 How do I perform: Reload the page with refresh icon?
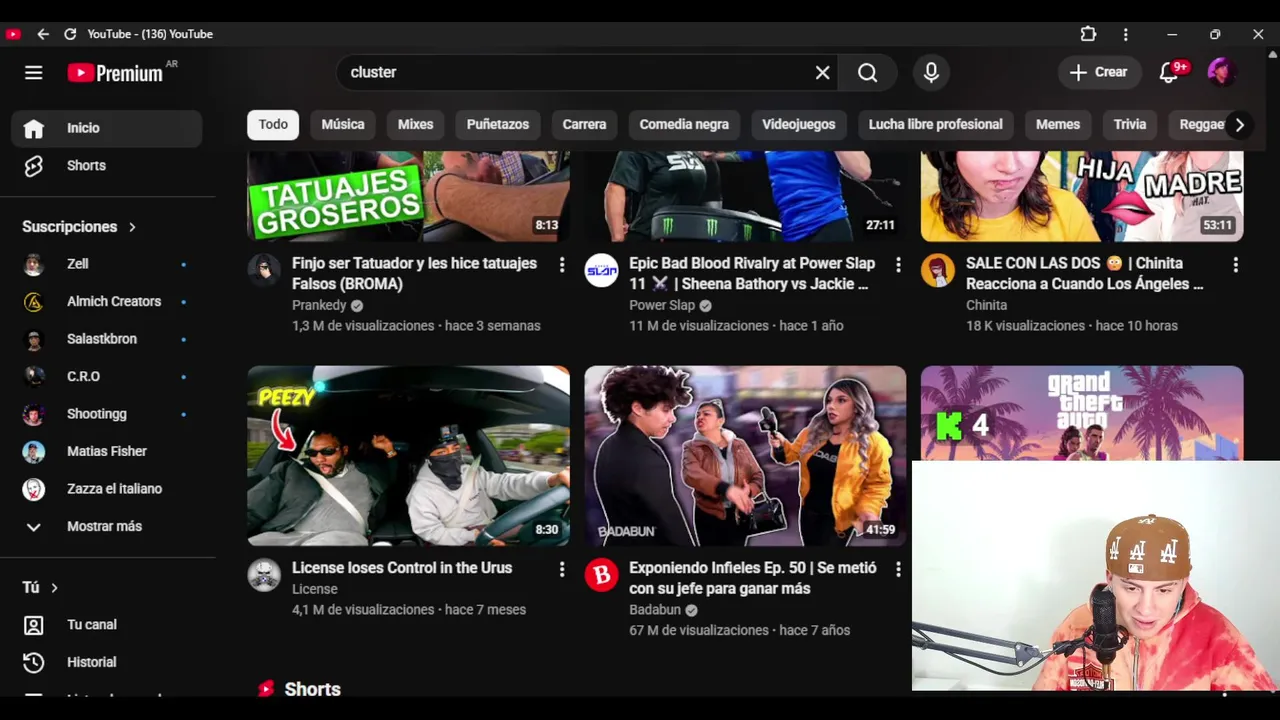[70, 34]
